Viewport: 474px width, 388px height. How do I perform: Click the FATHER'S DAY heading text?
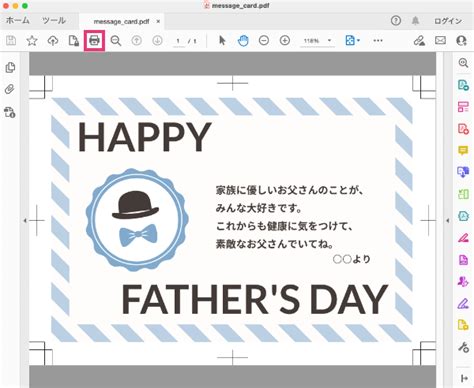tap(255, 300)
